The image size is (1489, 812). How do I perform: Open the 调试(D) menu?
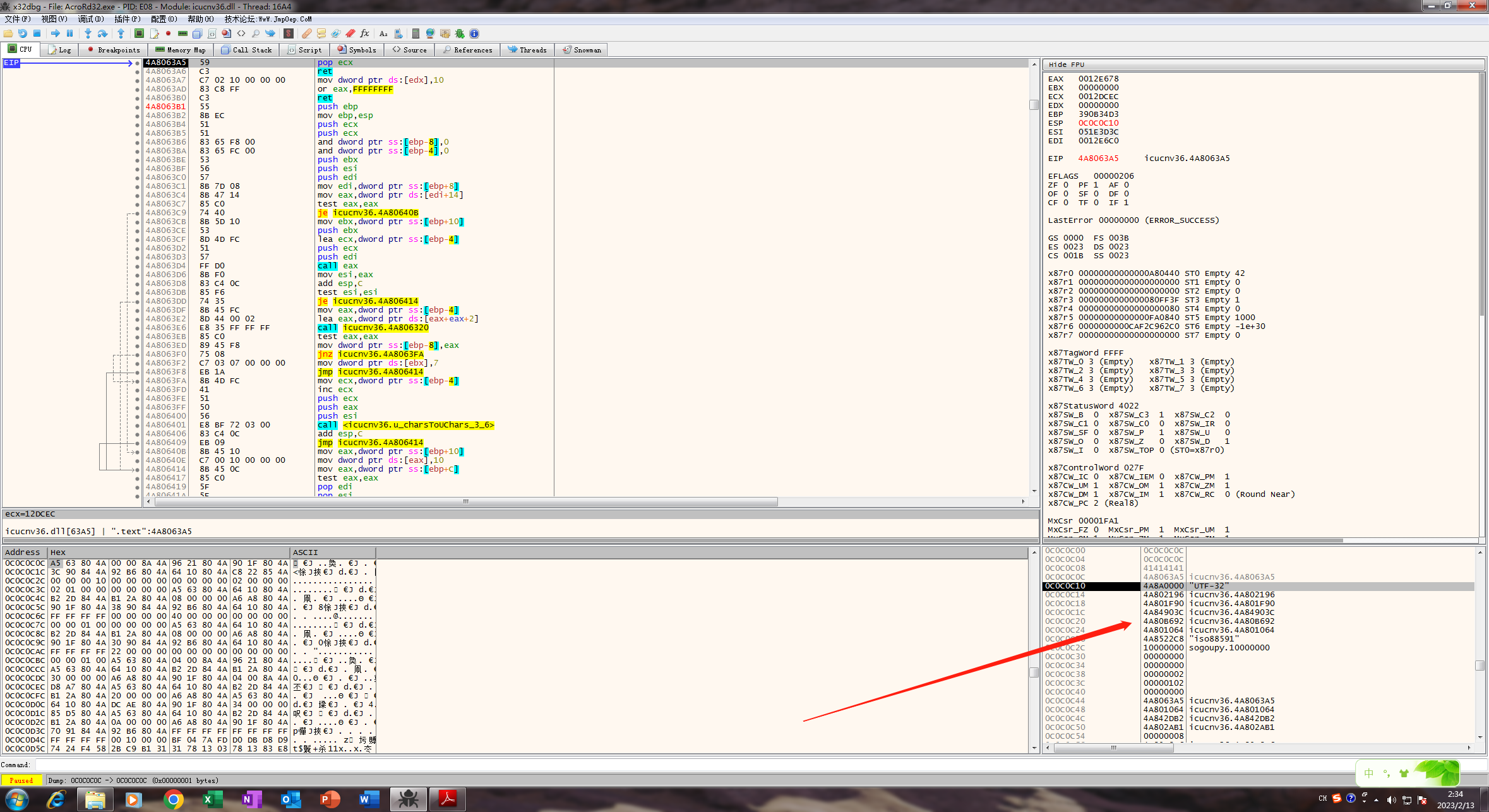(91, 19)
